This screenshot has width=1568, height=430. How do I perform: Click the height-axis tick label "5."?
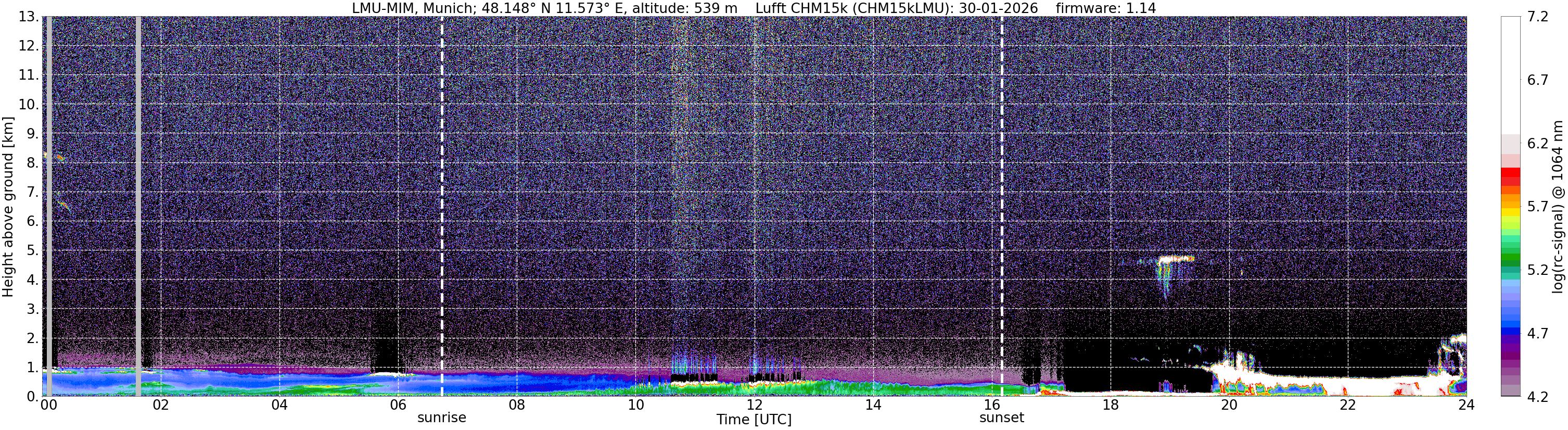click(33, 250)
